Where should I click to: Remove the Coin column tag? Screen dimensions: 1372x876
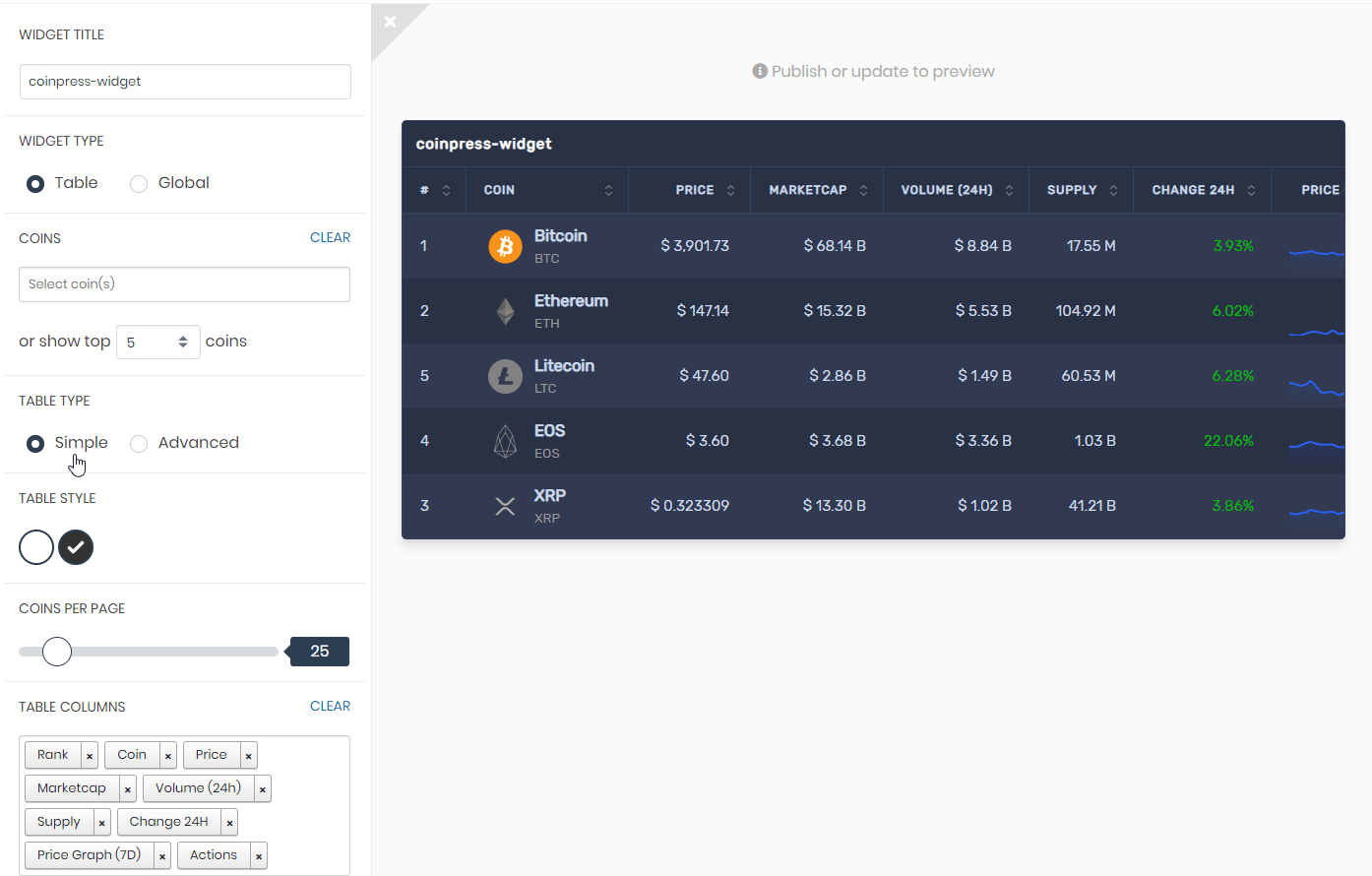click(168, 756)
